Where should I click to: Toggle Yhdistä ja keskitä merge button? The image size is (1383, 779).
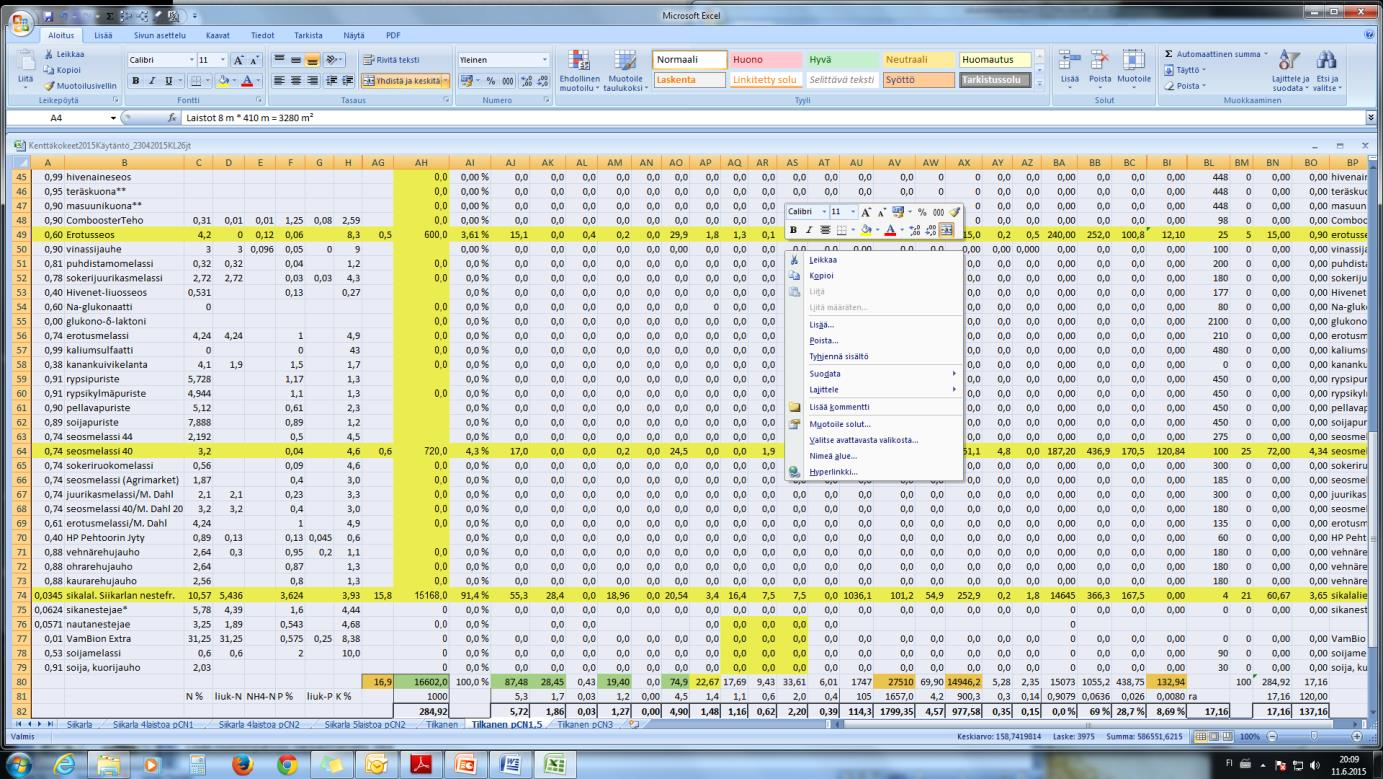click(x=399, y=81)
